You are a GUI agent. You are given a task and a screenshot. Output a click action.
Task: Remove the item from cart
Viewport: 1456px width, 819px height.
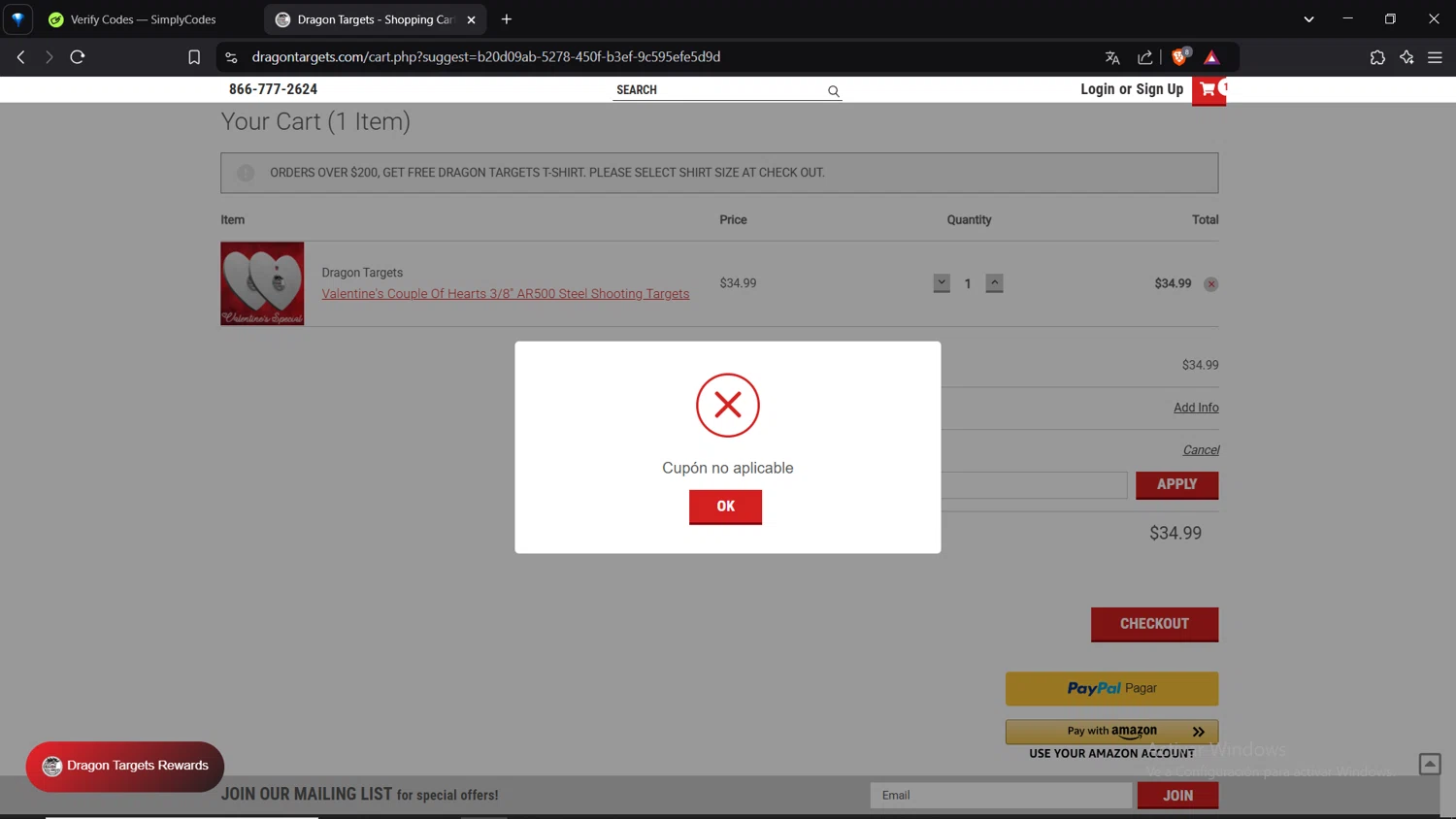pos(1211,284)
